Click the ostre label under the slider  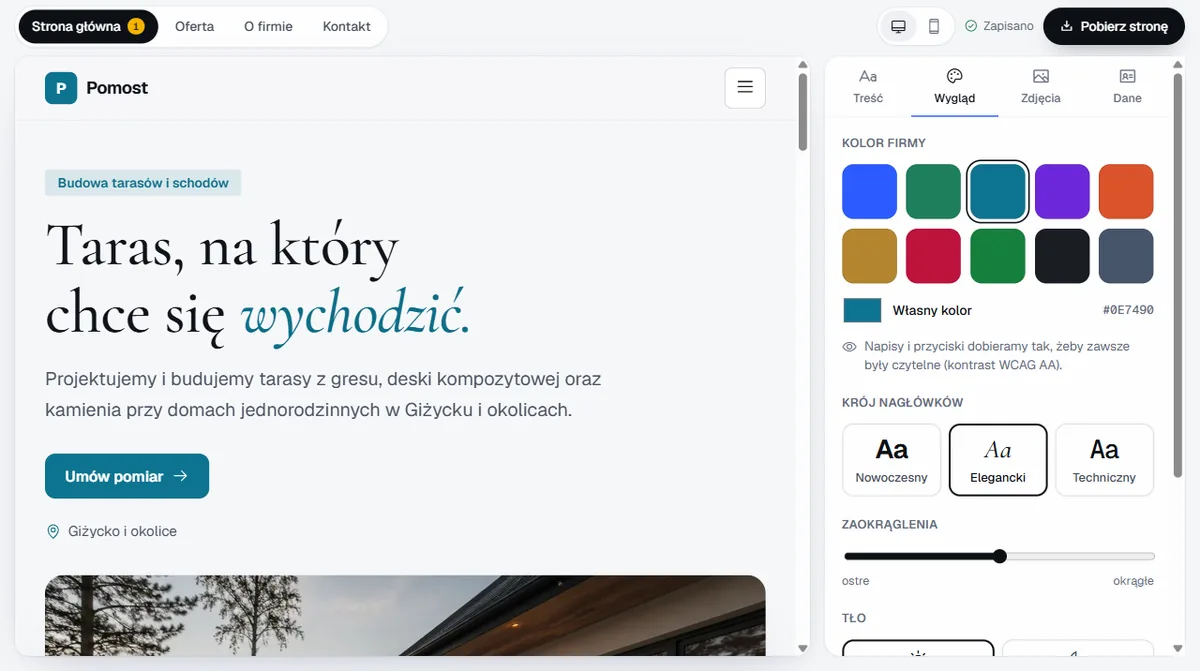point(856,581)
